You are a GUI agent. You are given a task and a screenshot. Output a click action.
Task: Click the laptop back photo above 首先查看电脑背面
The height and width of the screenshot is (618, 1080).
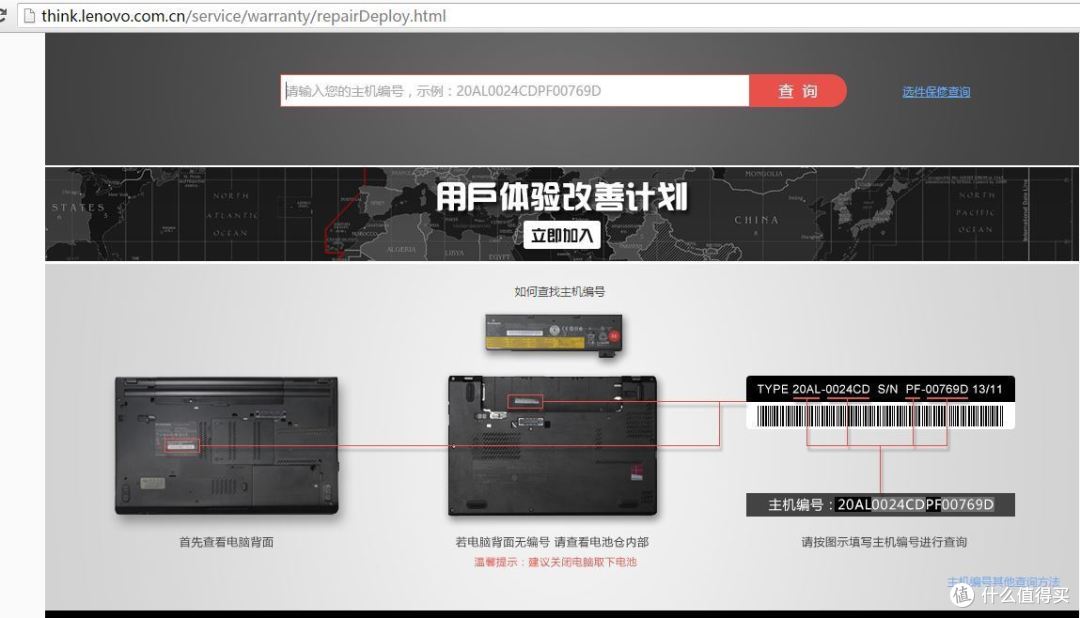(x=227, y=445)
